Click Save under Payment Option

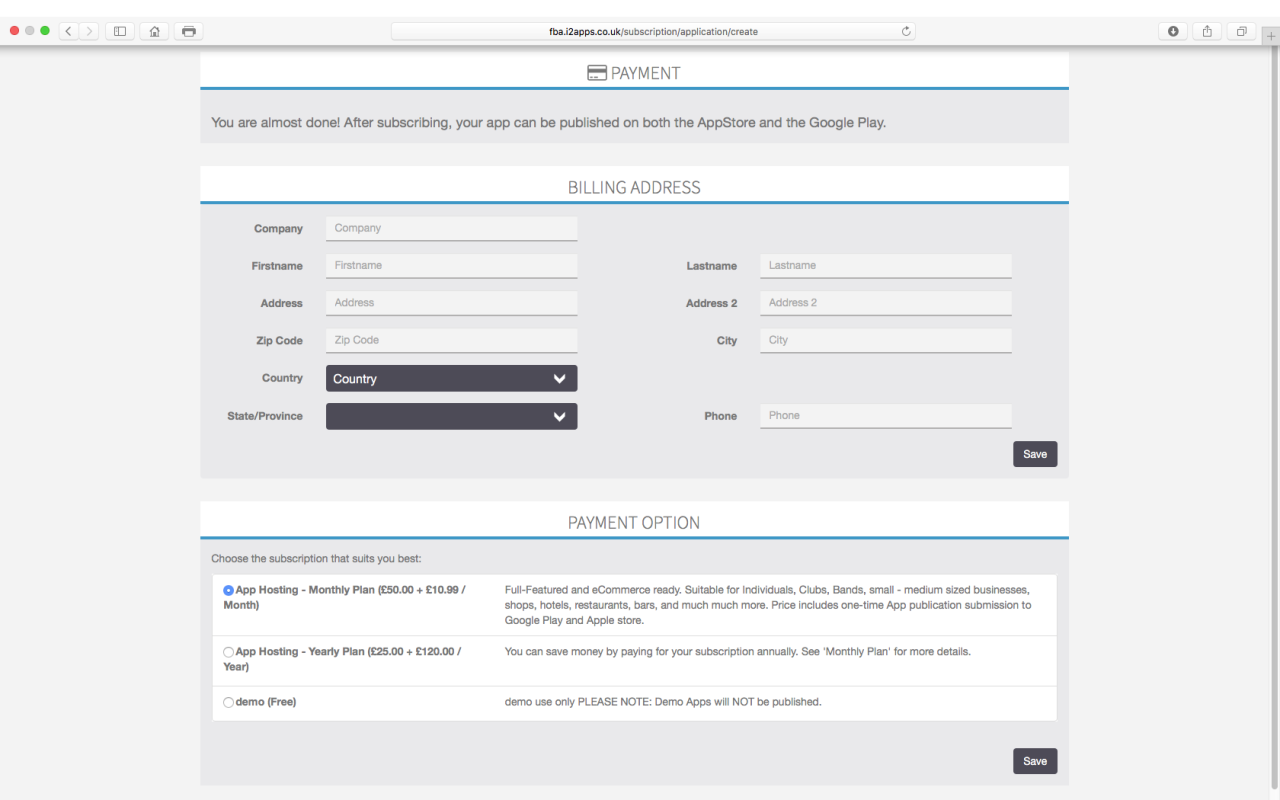(1034, 761)
